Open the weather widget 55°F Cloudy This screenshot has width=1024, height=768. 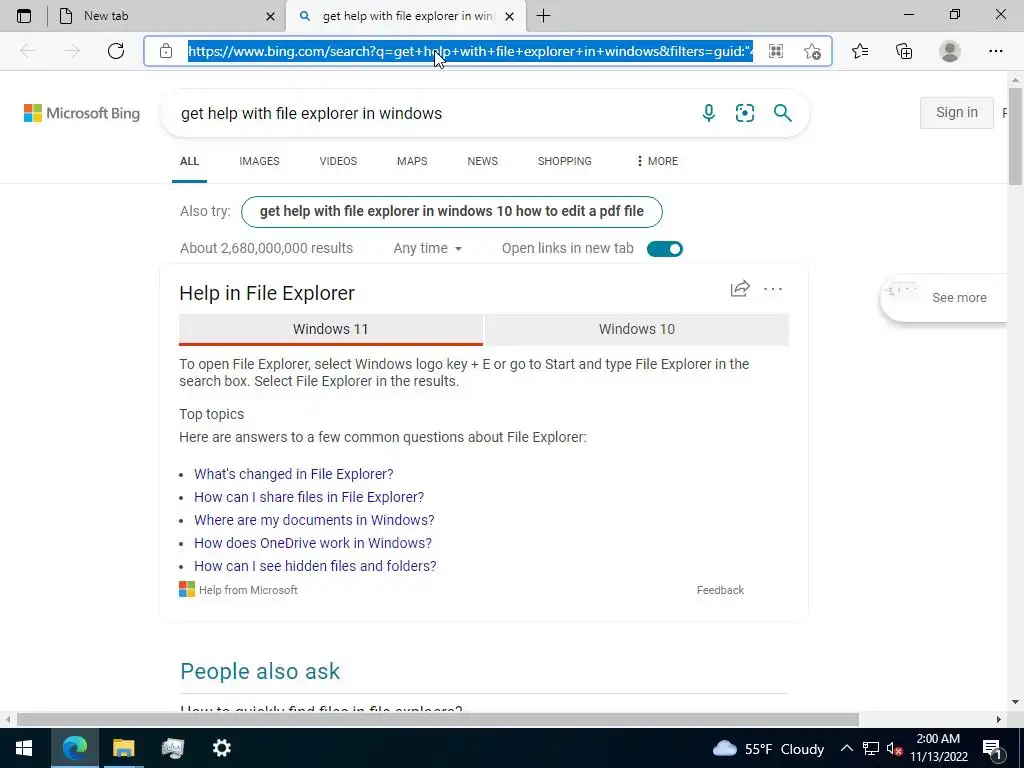click(768, 748)
